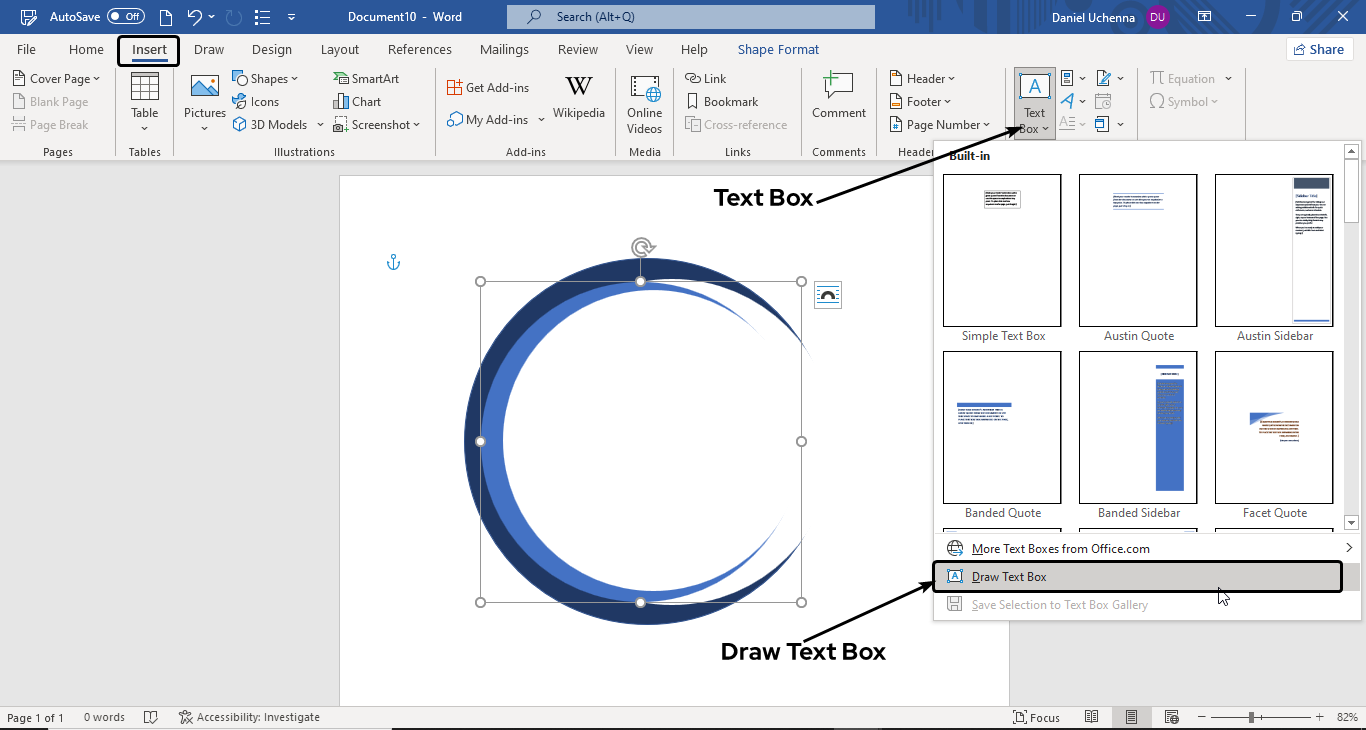Viewport: 1366px width, 730px height.
Task: Open the Table dropdown
Action: tap(145, 103)
